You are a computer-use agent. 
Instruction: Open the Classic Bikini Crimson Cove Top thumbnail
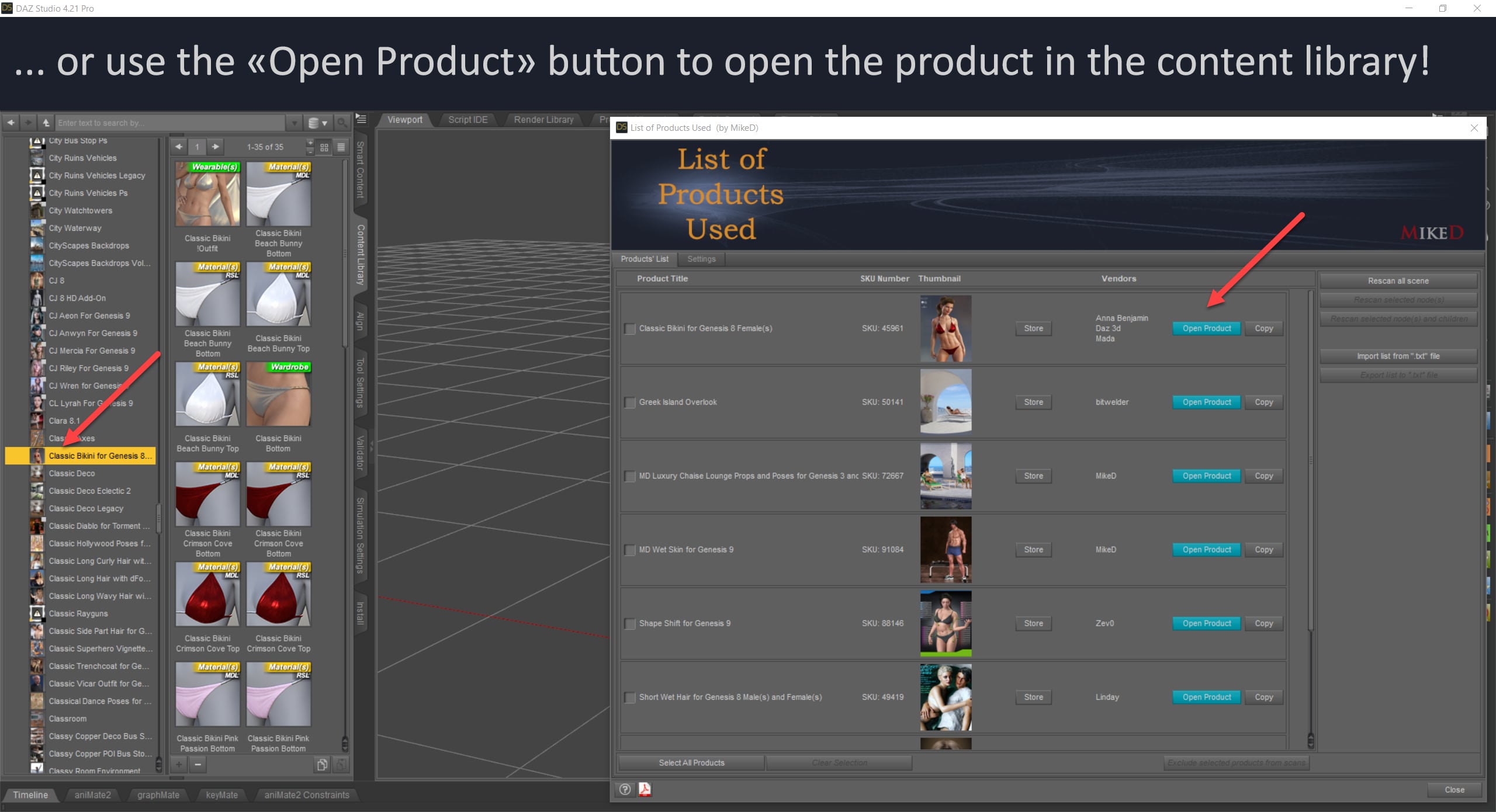pyautogui.click(x=207, y=594)
